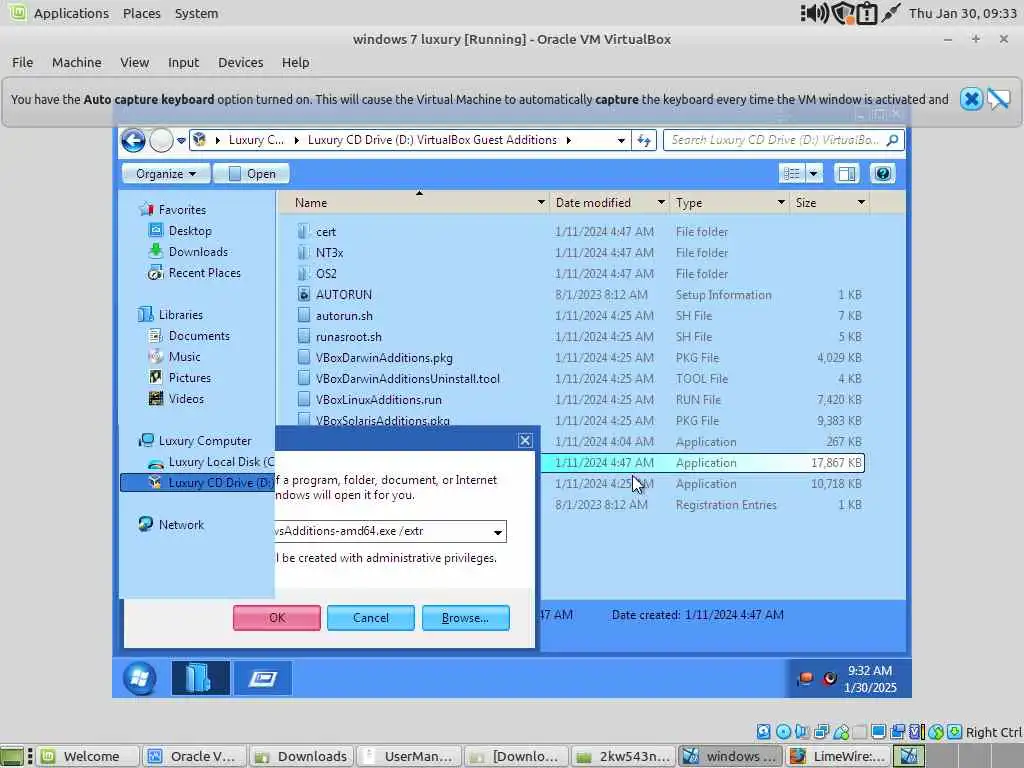Switch to UserMan... task in host taskbar

[x=409, y=756]
